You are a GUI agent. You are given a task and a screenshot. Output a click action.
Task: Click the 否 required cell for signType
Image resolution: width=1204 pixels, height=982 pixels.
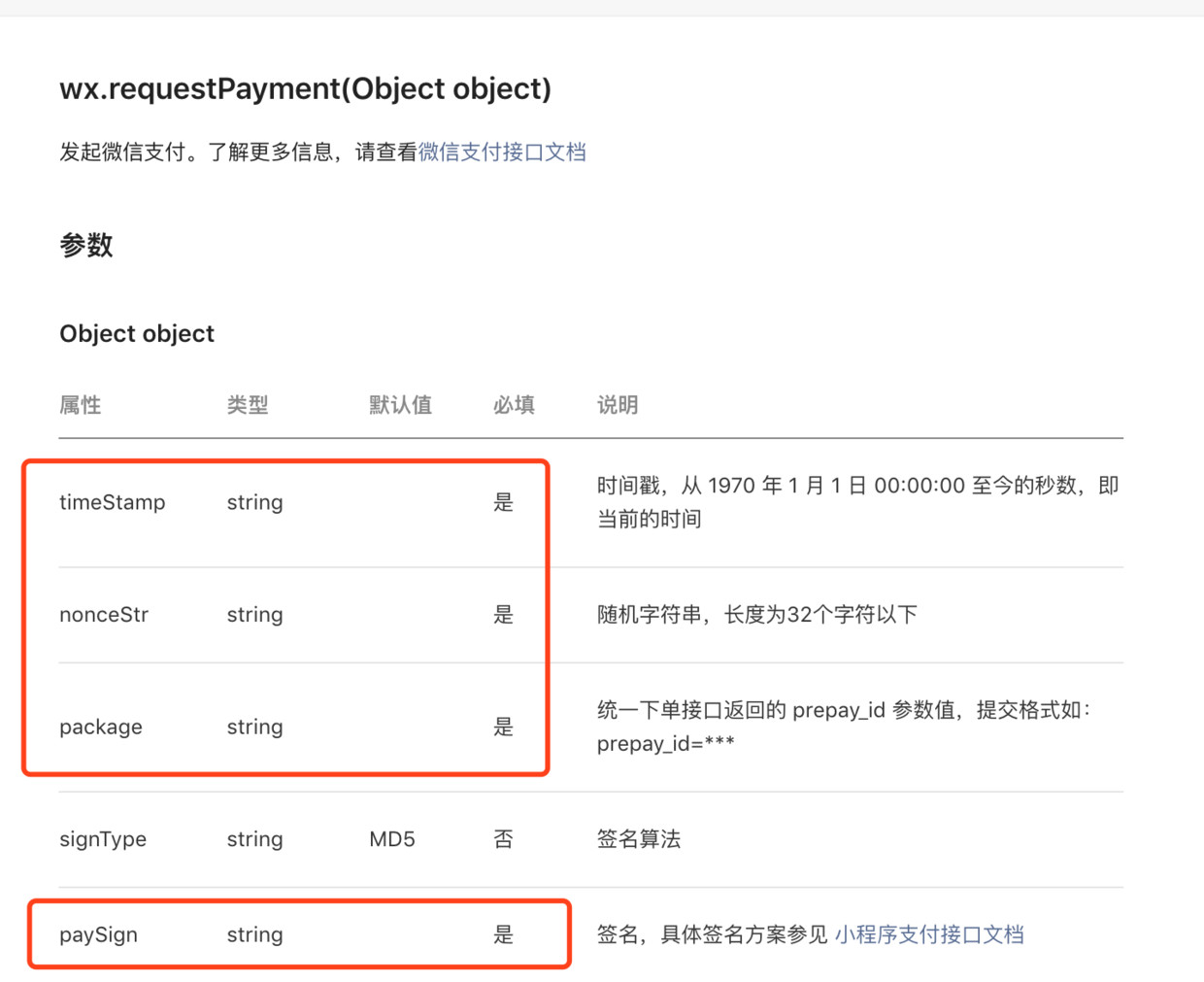point(503,839)
